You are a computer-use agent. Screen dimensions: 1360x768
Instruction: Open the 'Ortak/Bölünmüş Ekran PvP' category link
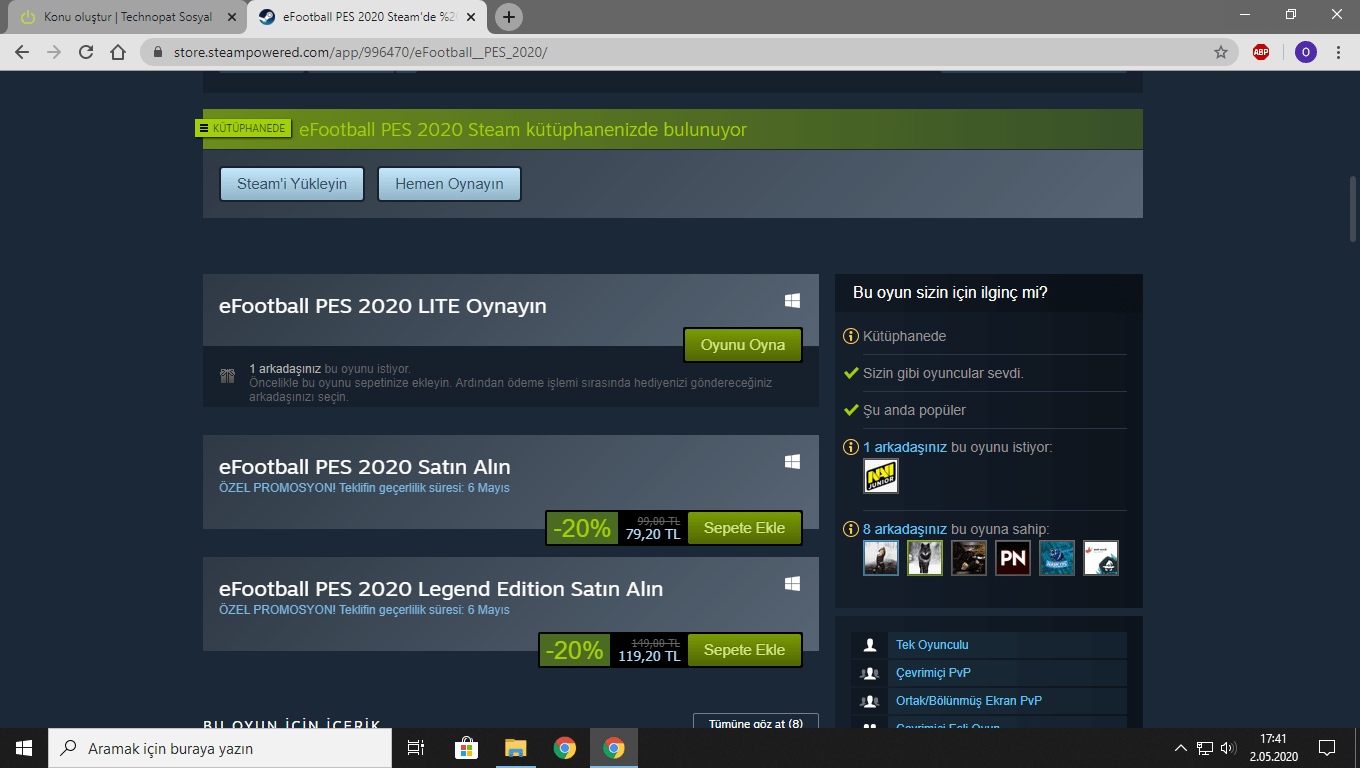[x=969, y=701]
